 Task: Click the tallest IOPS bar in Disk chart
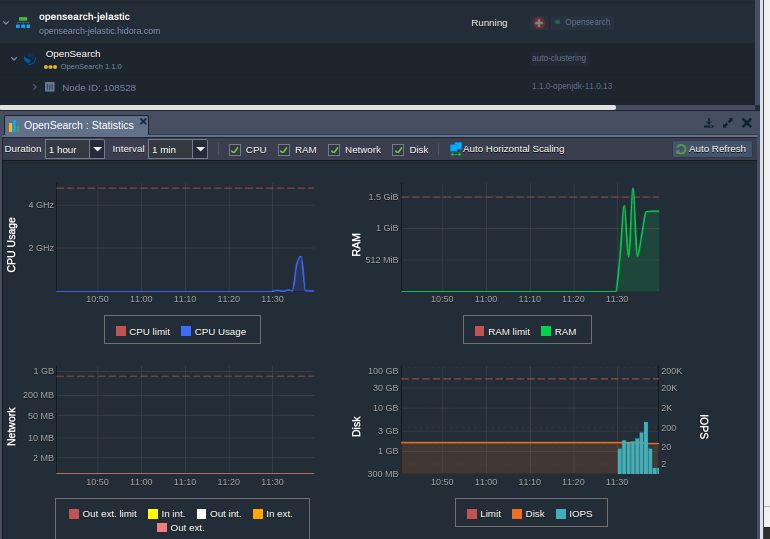[646, 447]
